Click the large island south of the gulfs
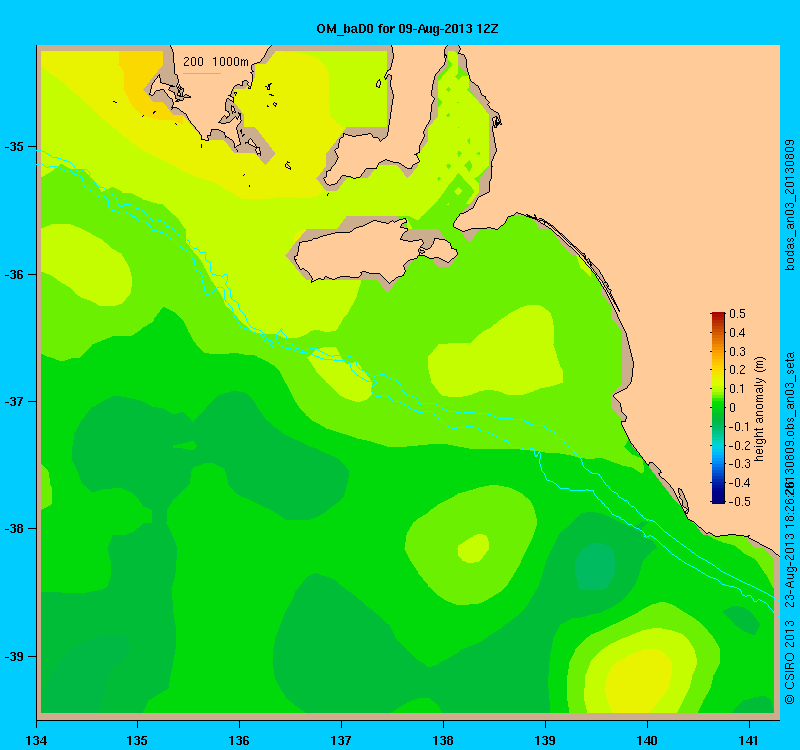The height and width of the screenshot is (750, 800). (375, 251)
